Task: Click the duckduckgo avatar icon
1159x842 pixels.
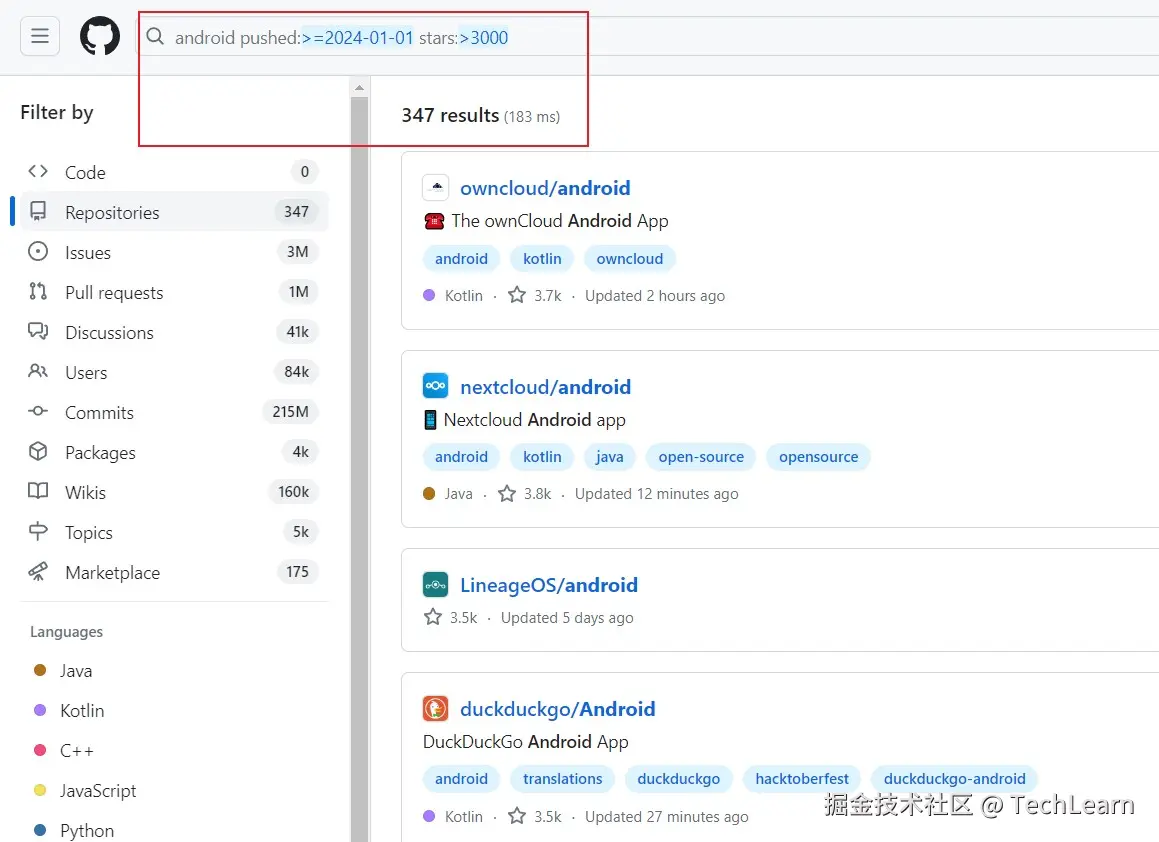Action: coord(435,708)
